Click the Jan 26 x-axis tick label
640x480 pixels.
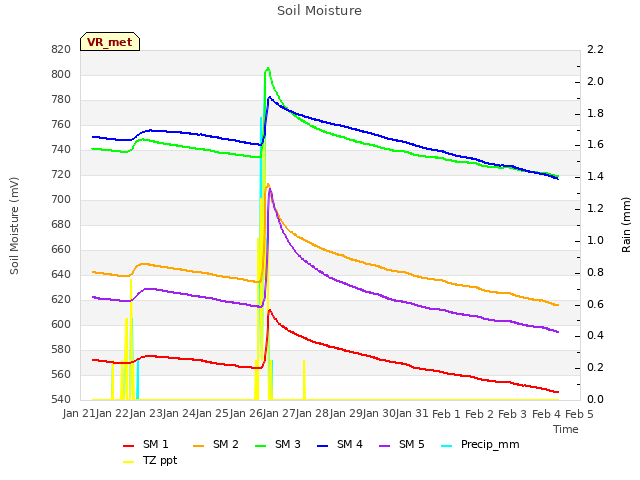pos(246,414)
